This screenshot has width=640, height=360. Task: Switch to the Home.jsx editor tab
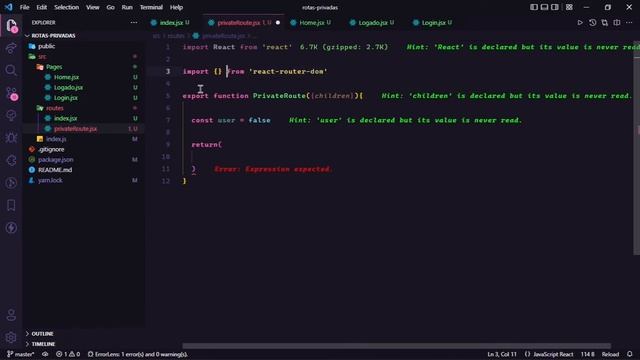pyautogui.click(x=311, y=22)
